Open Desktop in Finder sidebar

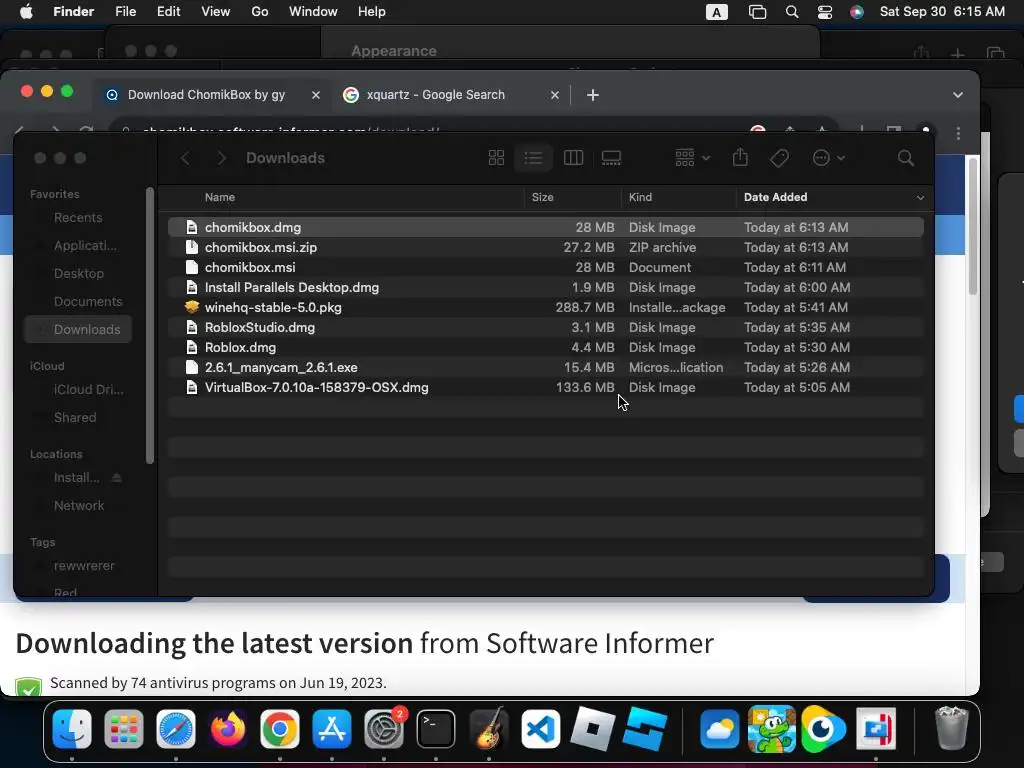pos(78,274)
